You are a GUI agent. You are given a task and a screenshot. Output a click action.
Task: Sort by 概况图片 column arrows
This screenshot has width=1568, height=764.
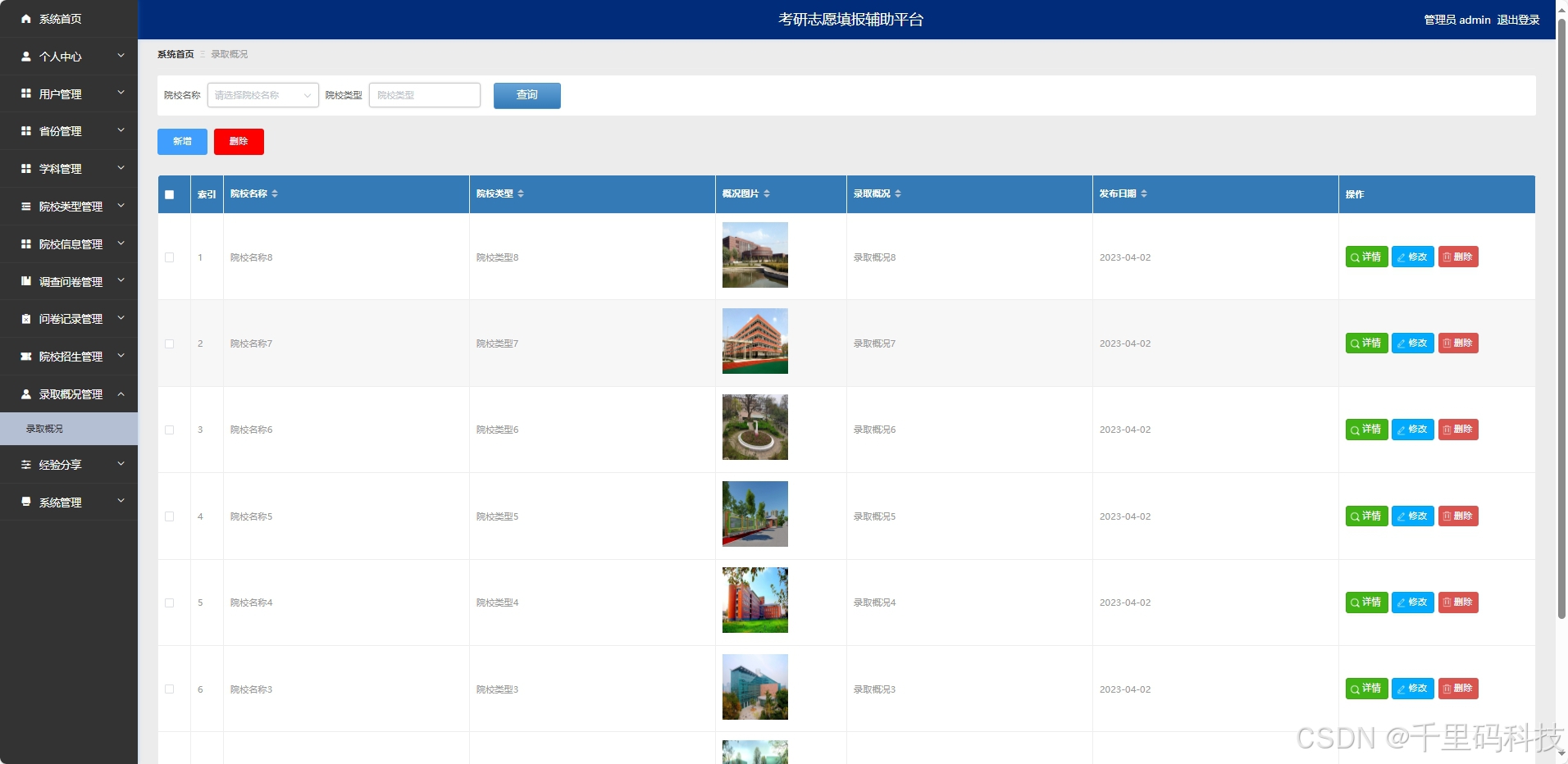tap(767, 193)
